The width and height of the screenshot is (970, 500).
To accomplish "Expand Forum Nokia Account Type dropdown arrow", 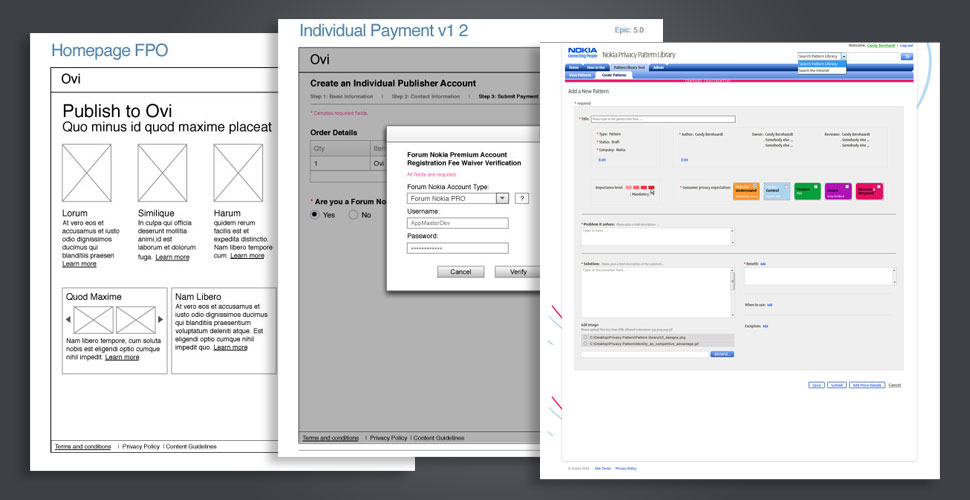I will coord(502,199).
